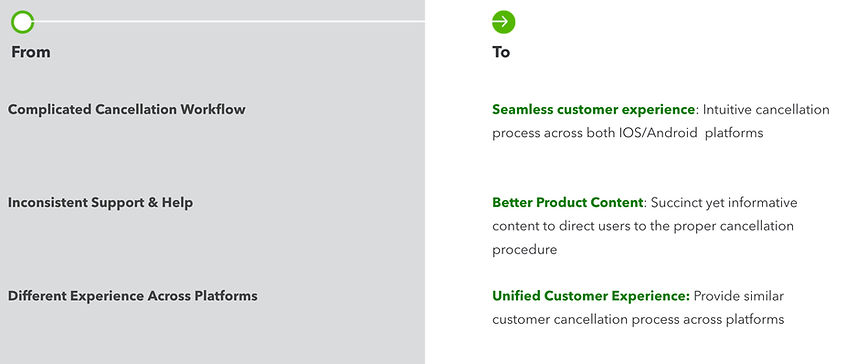Screen dimensions: 845x364
Task: Click 'Intuitive cancellation' text
Action: pos(766,110)
